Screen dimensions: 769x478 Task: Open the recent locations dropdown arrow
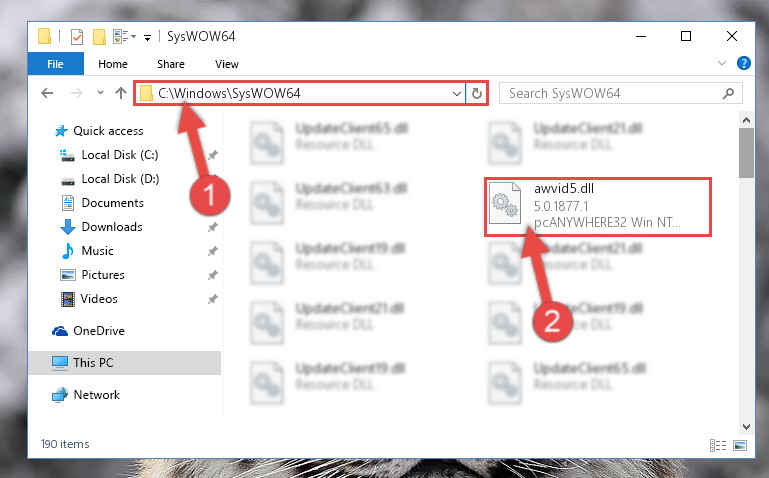pyautogui.click(x=100, y=92)
